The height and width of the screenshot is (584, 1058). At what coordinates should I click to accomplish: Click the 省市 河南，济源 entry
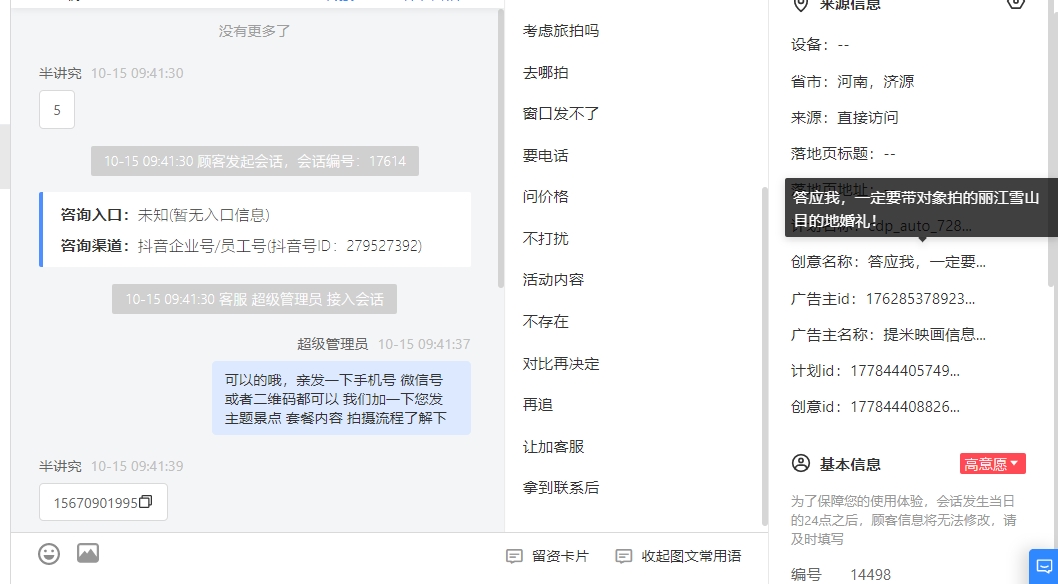click(x=852, y=82)
